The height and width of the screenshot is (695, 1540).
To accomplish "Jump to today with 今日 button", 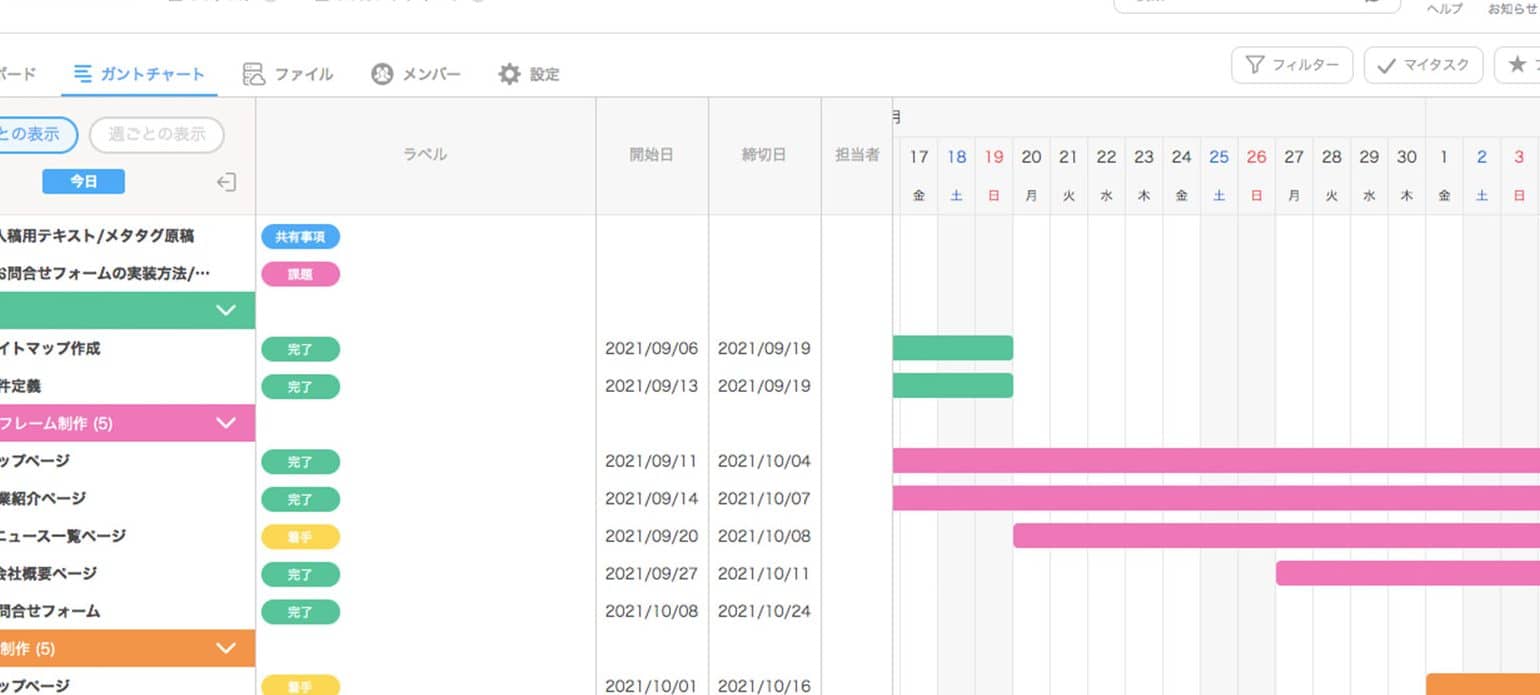I will pyautogui.click(x=83, y=181).
